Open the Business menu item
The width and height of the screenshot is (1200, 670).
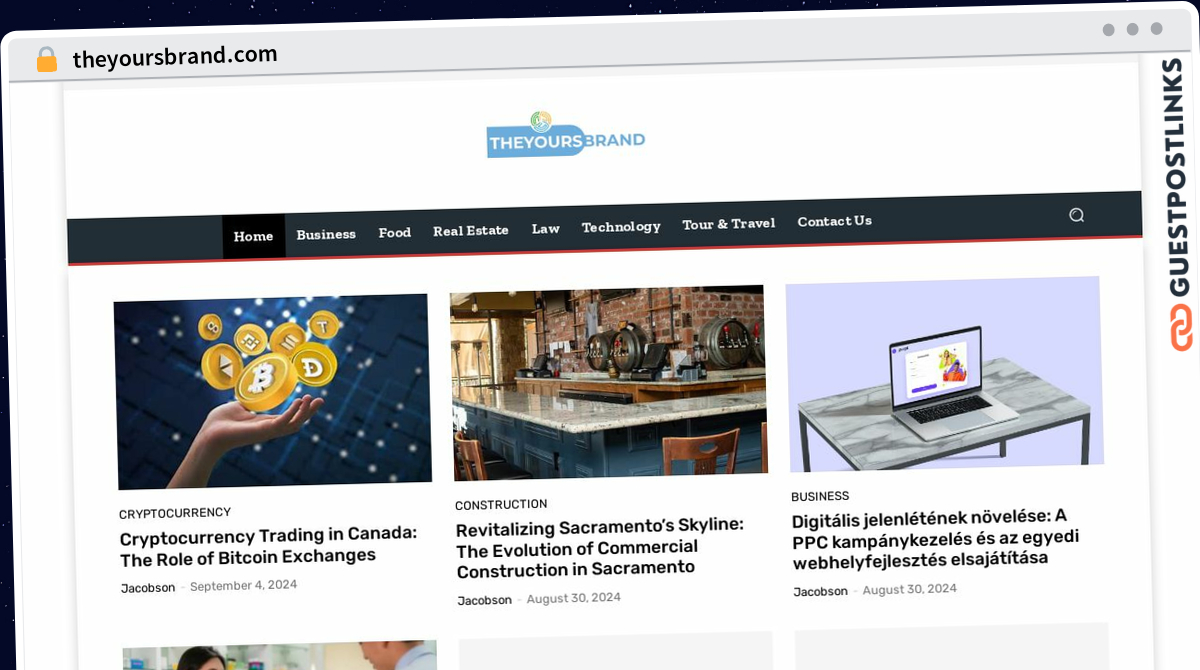[326, 234]
